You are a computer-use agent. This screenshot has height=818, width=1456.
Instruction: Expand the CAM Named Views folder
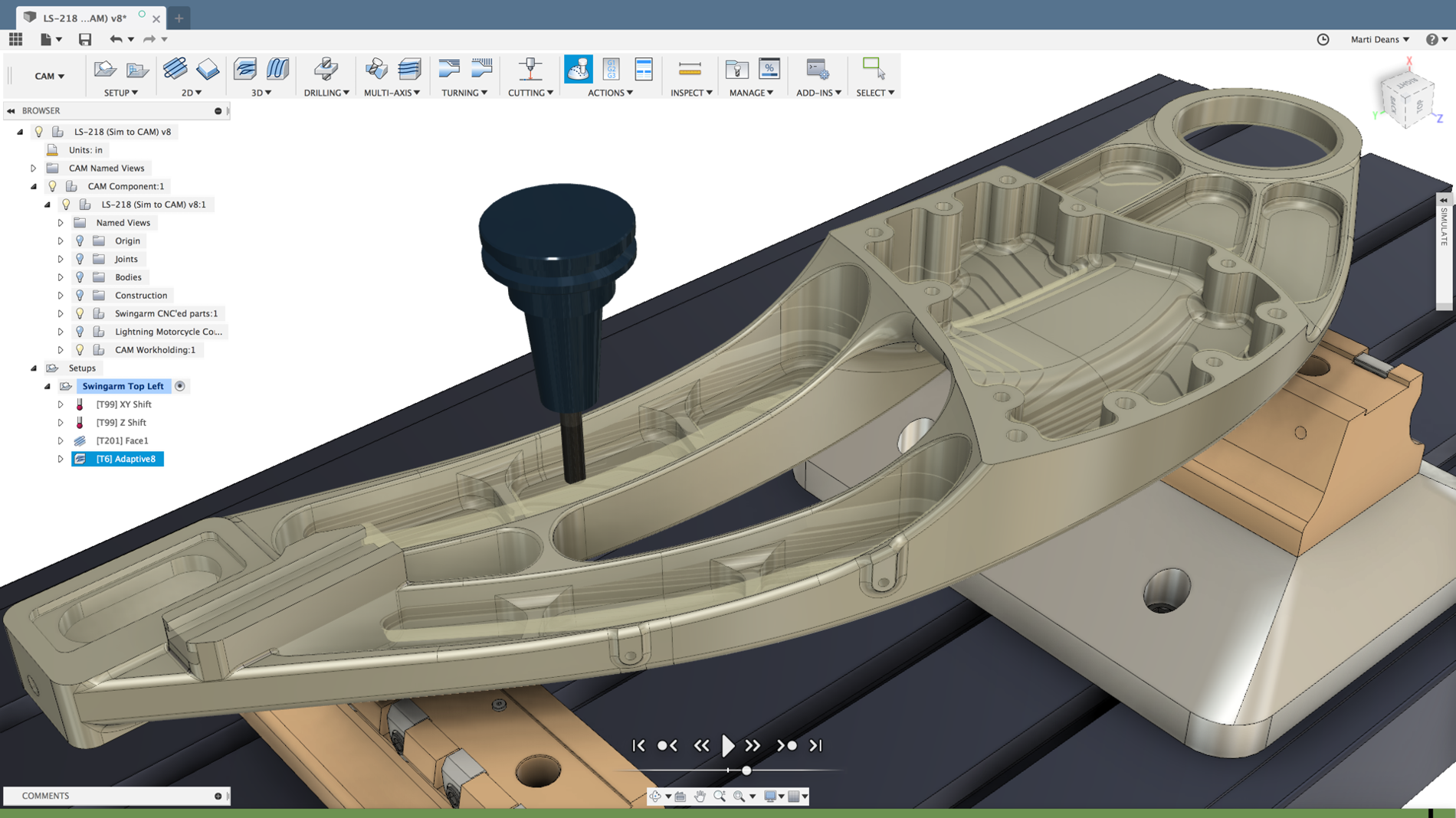[34, 168]
